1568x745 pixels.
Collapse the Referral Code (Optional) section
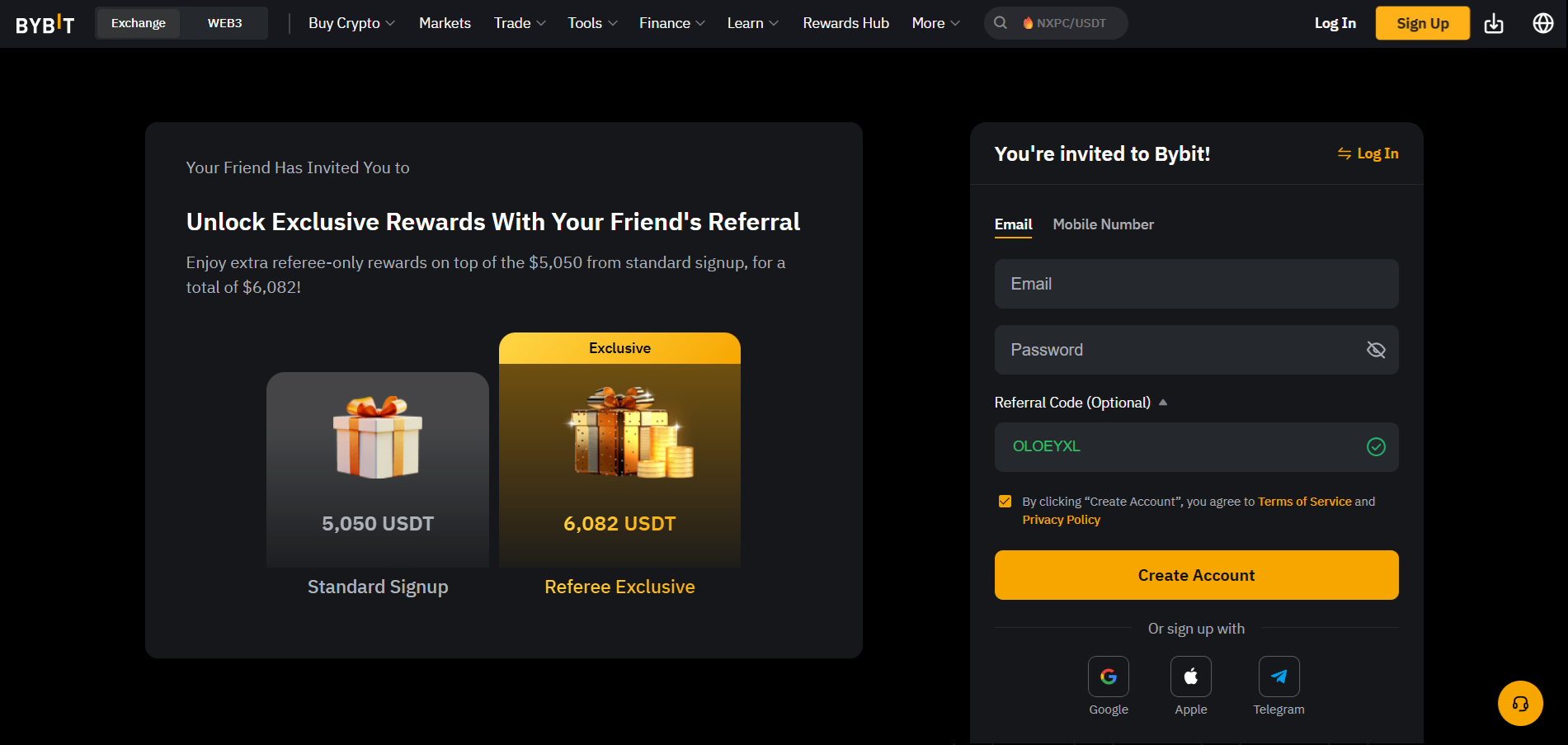click(x=1162, y=403)
